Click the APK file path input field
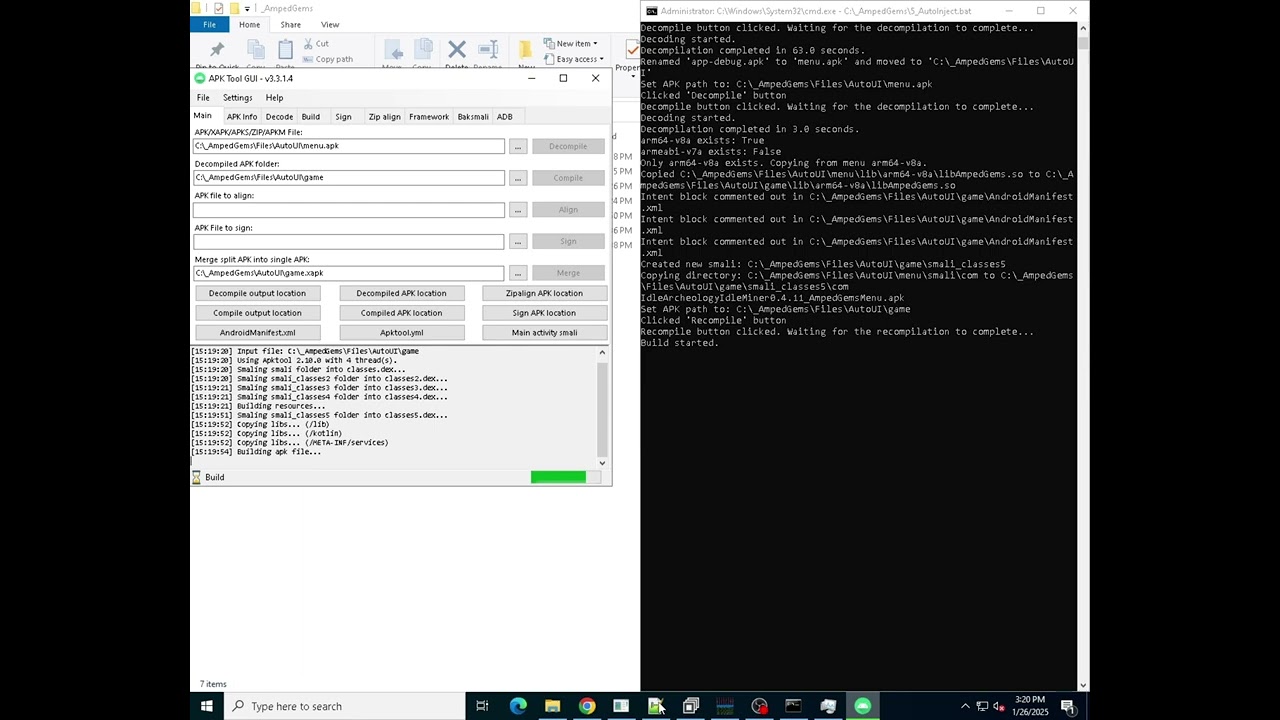The height and width of the screenshot is (720, 1280). pyautogui.click(x=349, y=146)
